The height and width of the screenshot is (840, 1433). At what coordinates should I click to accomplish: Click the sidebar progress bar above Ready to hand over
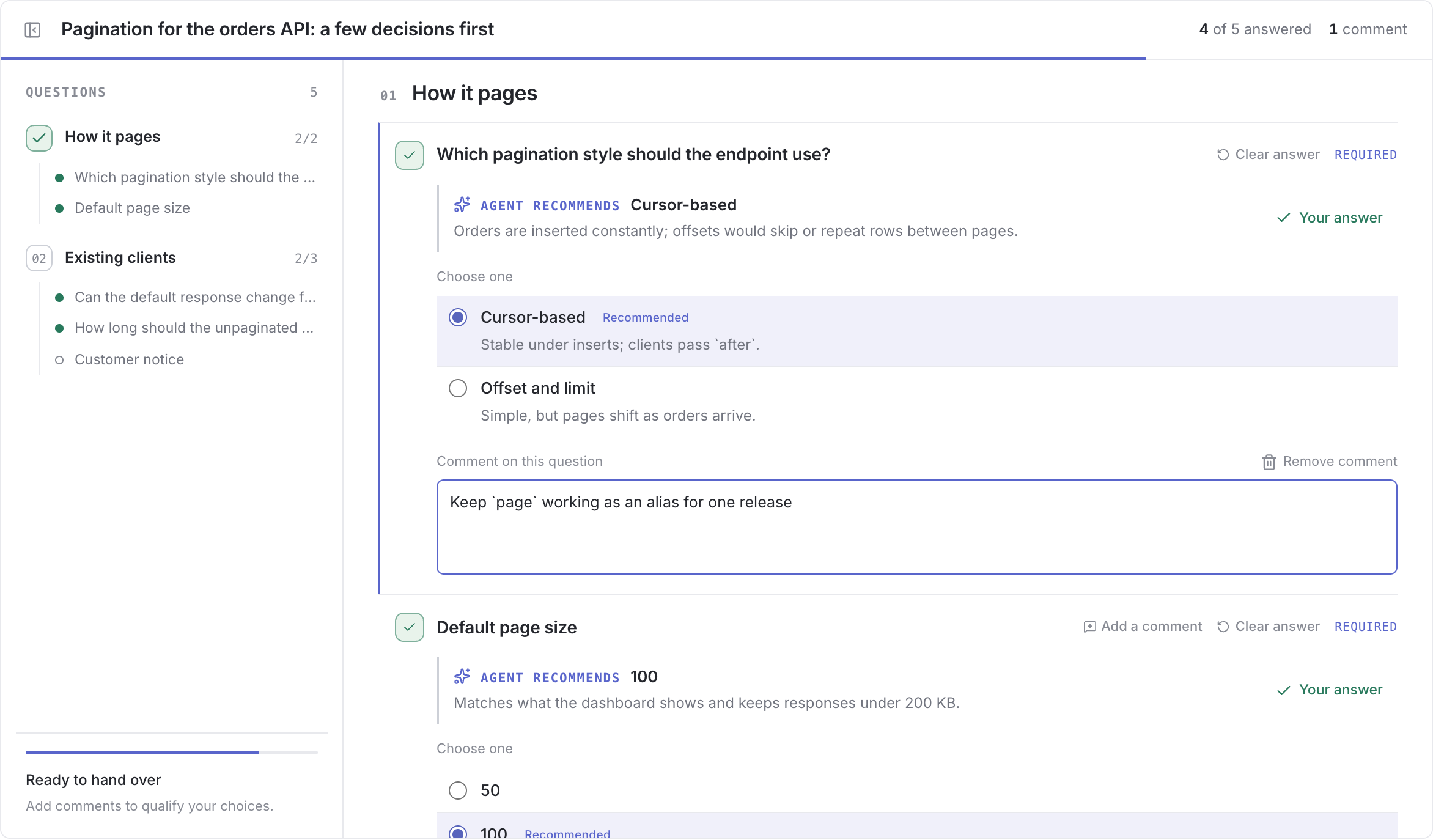[172, 753]
